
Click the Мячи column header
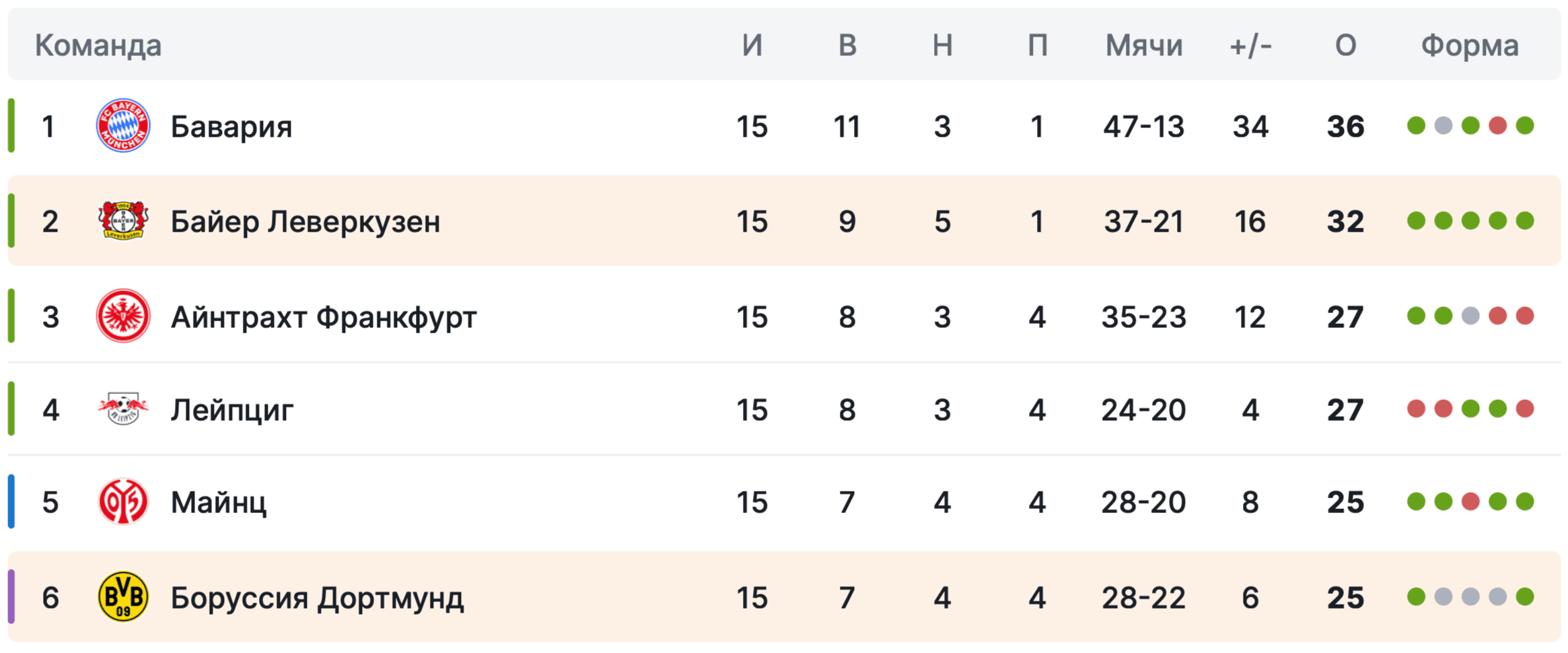coord(1143,46)
